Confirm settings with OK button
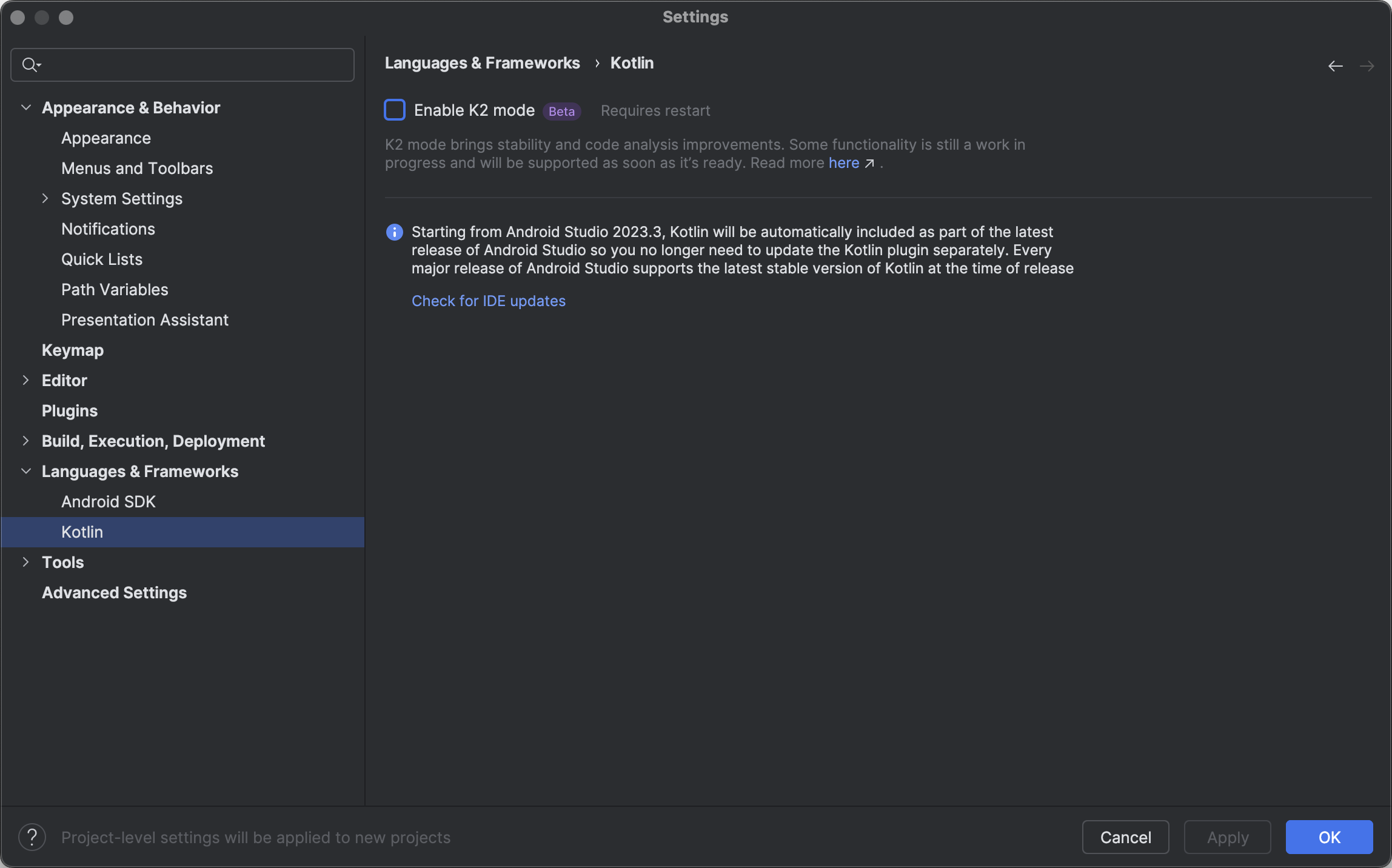This screenshot has width=1392, height=868. 1329,837
